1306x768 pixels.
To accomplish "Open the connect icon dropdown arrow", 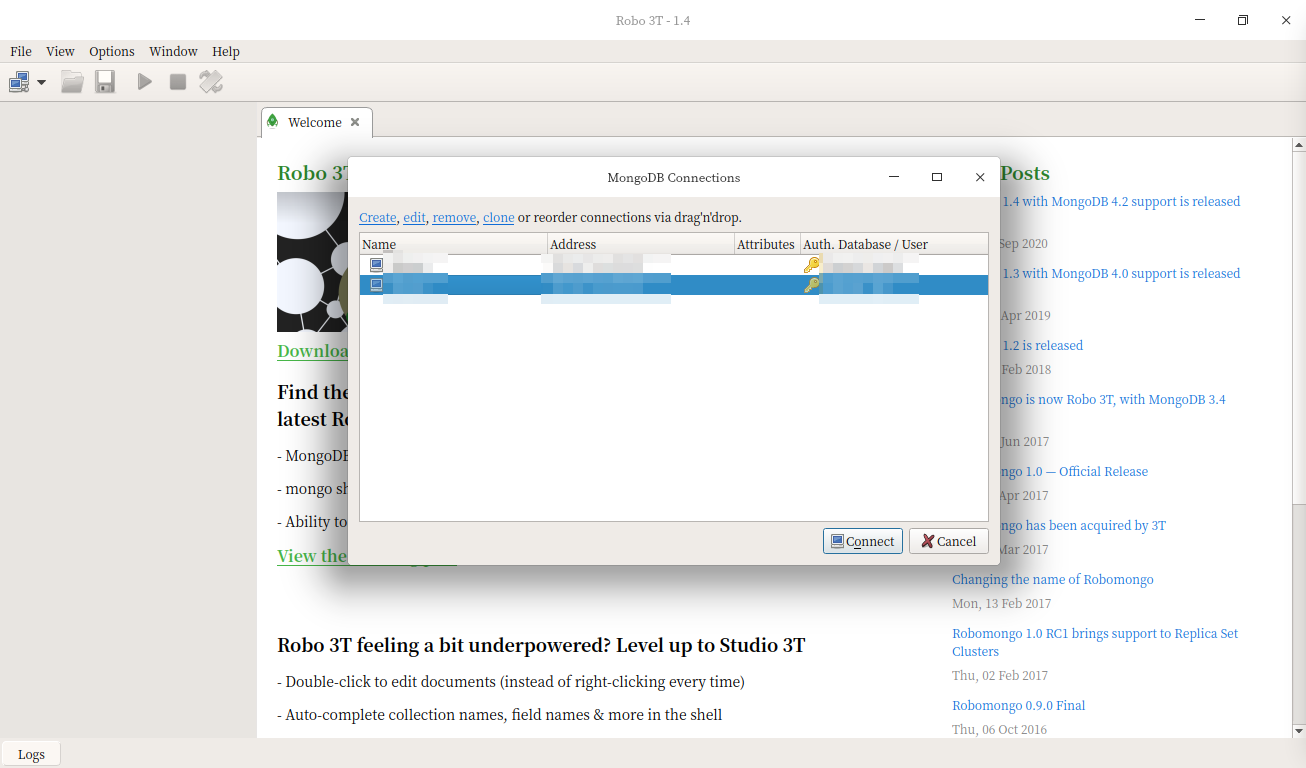I will [x=42, y=83].
